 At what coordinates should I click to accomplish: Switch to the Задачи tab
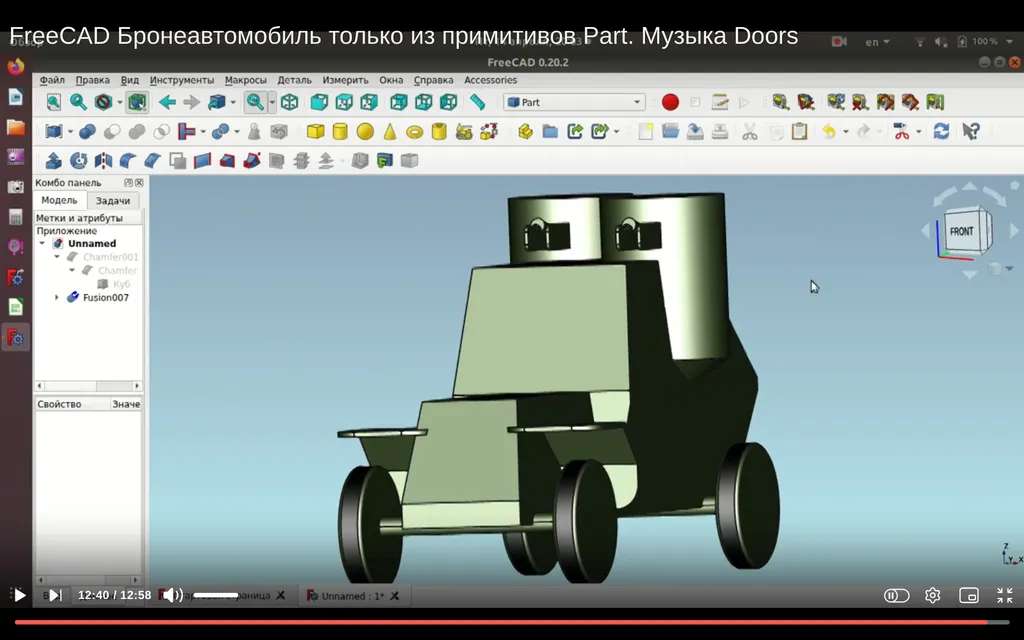coord(112,201)
